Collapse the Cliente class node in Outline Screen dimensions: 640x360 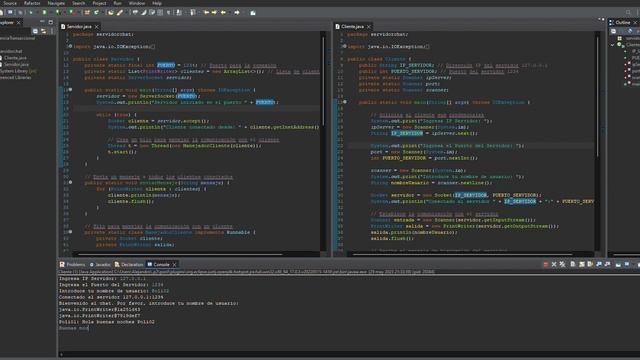[613, 44]
